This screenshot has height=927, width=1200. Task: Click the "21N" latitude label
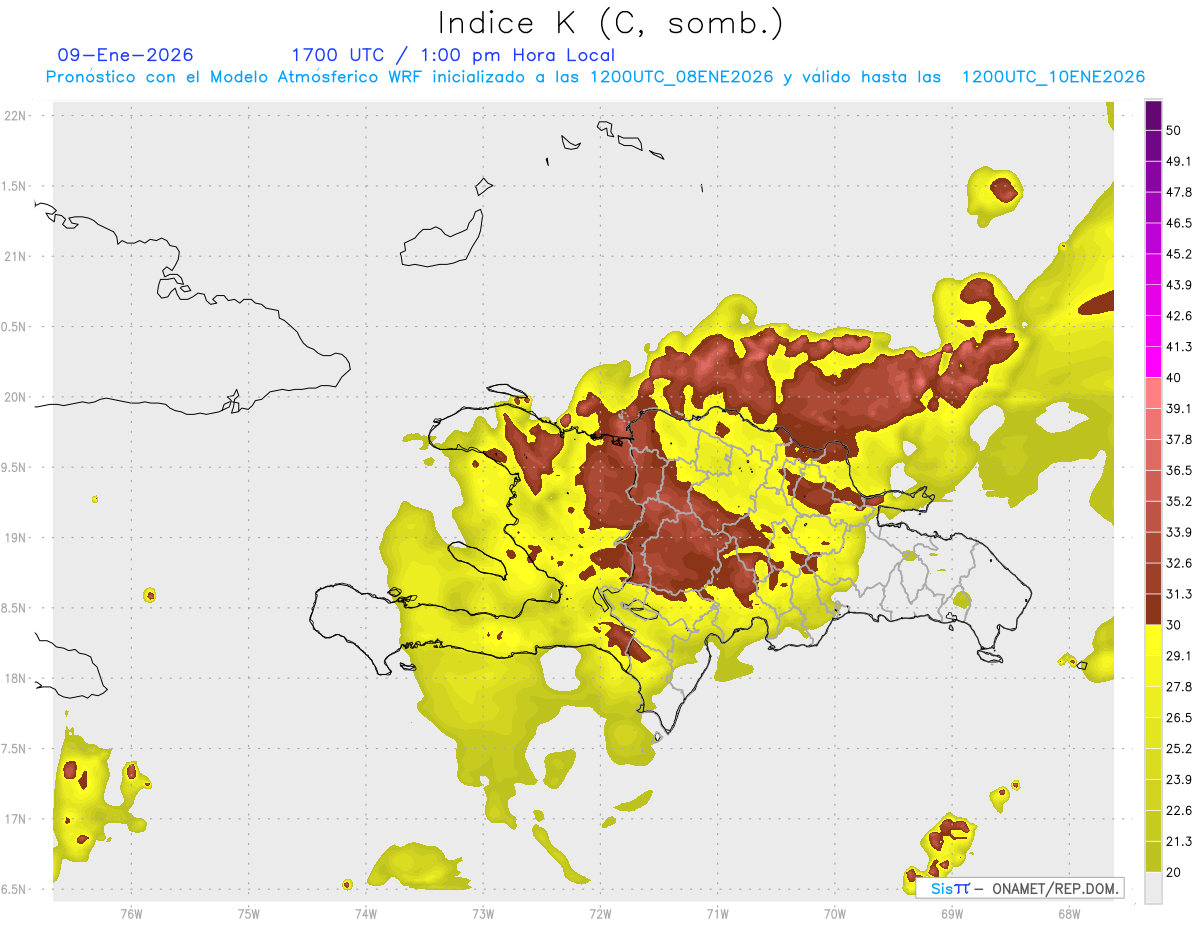click(x=16, y=256)
